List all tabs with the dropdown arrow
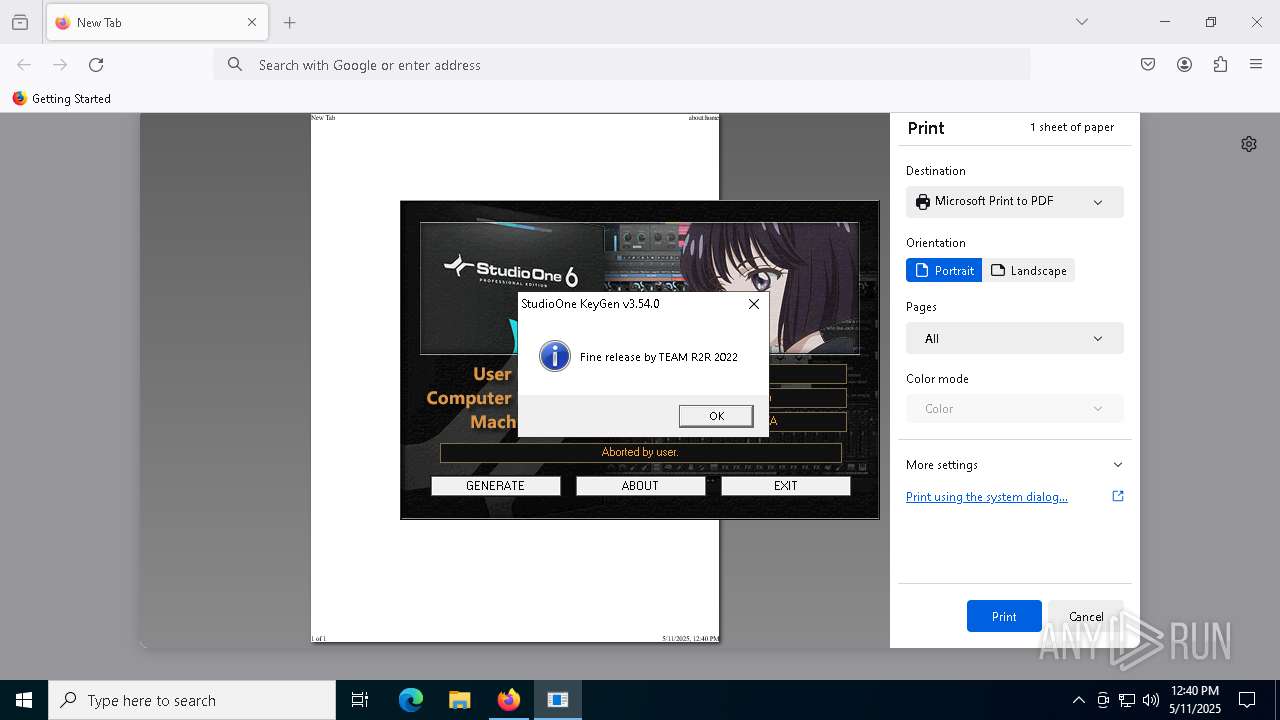1280x720 pixels. [x=1082, y=22]
